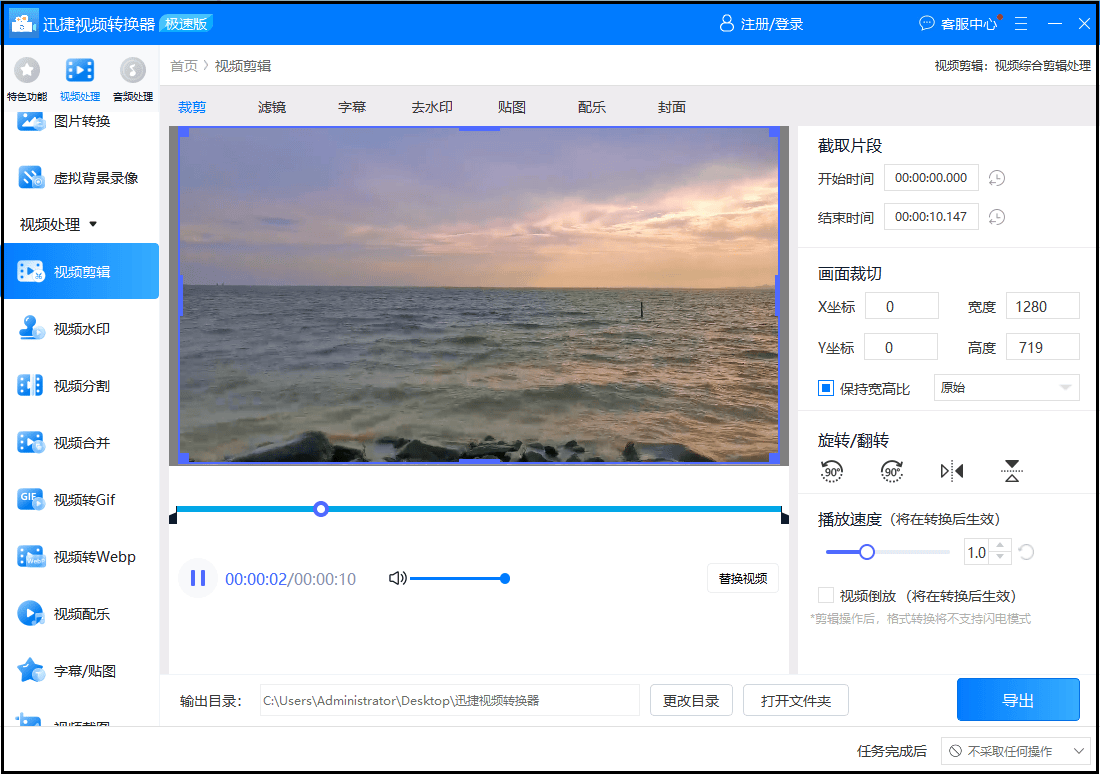Flip video horizontally
The image size is (1100, 775).
click(x=952, y=471)
